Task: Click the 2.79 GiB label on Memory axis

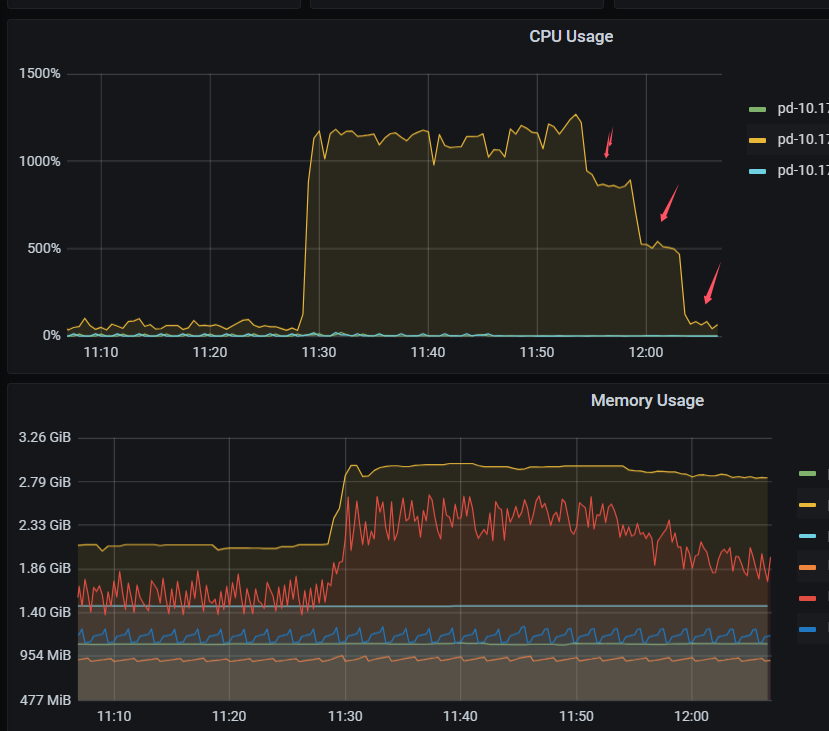Action: 44,482
